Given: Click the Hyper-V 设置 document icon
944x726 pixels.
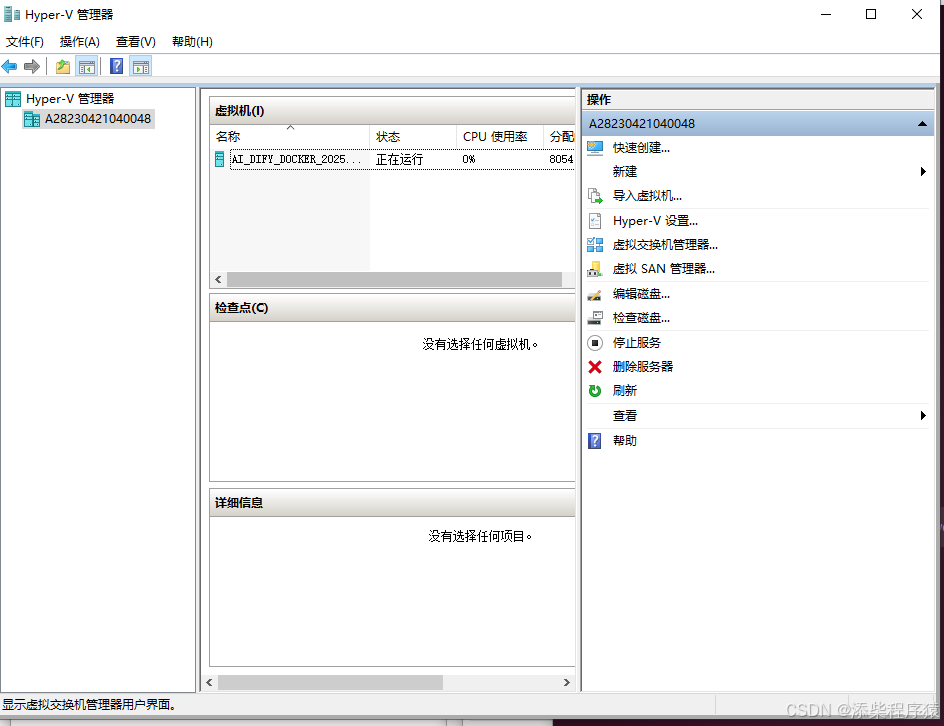Looking at the screenshot, I should click(x=595, y=221).
